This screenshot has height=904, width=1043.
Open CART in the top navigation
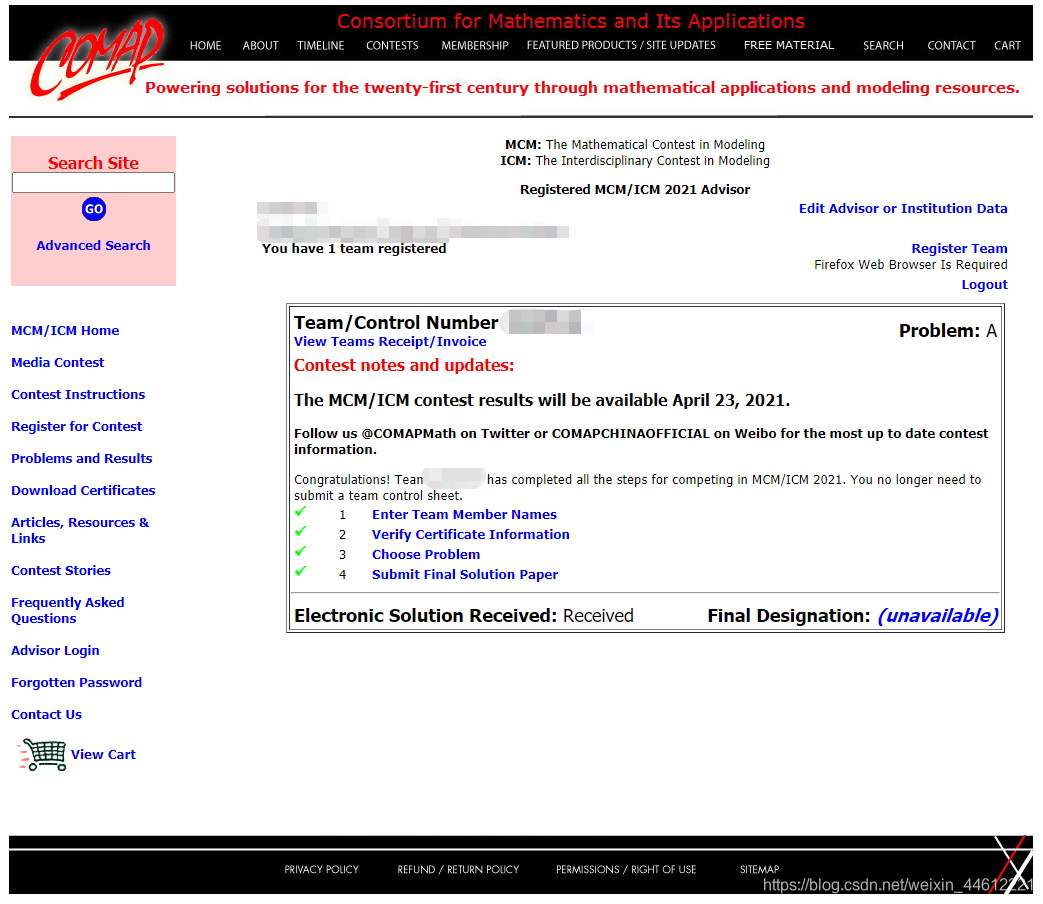(1007, 45)
